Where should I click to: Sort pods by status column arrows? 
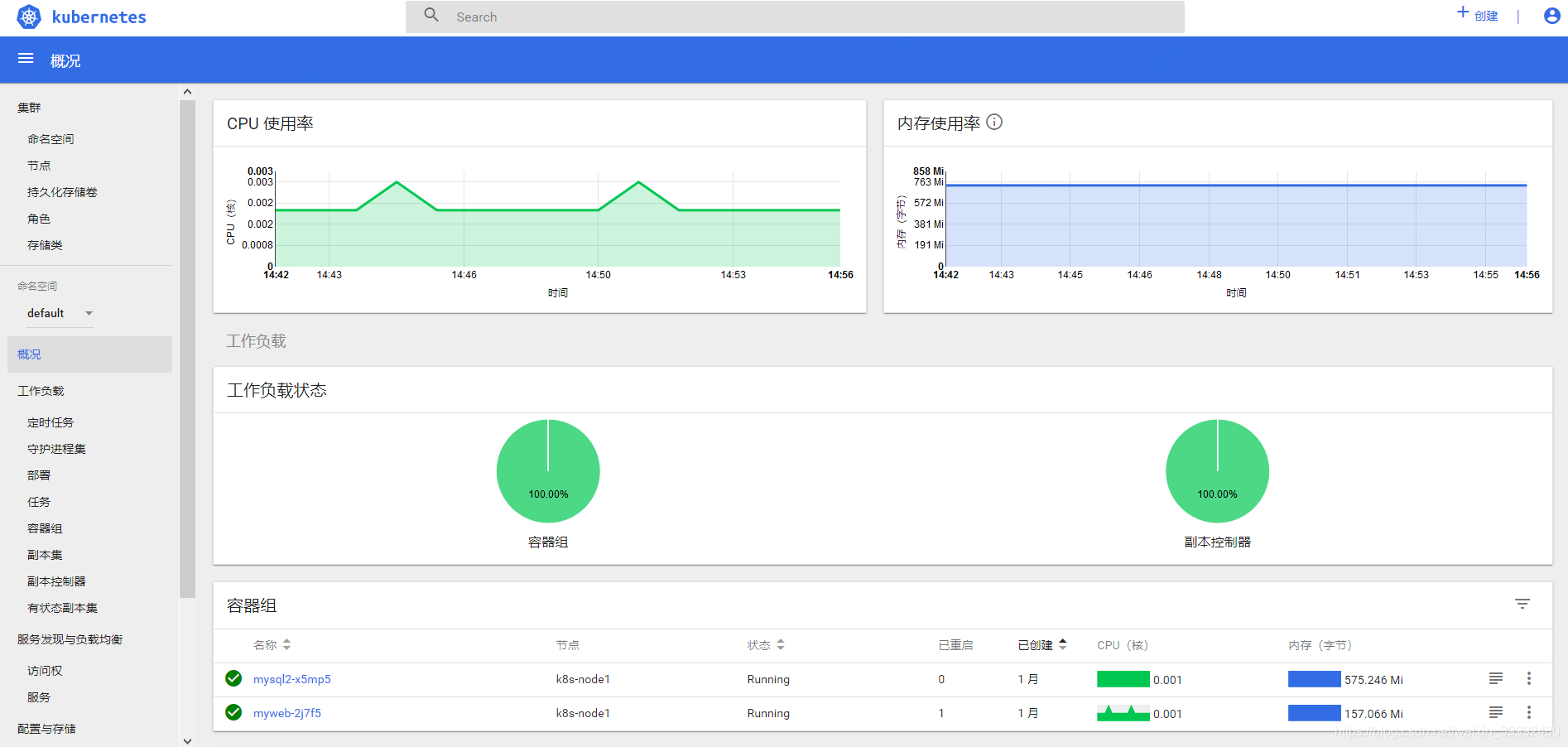tap(781, 644)
